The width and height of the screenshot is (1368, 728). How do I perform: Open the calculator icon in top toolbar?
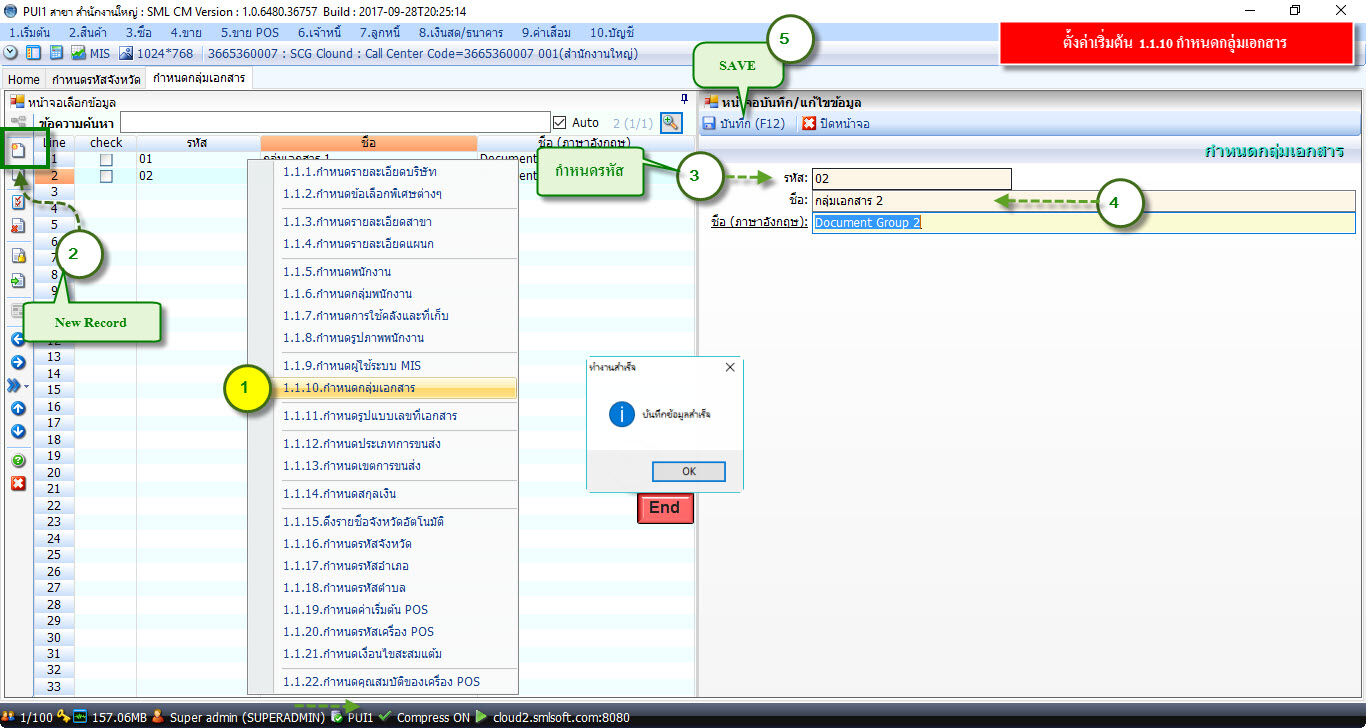coord(56,53)
